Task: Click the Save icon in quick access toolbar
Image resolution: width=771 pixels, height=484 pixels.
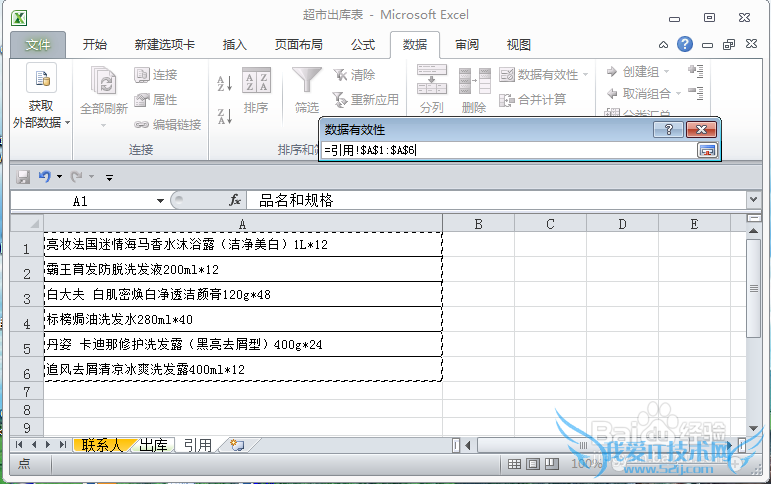Action: pos(23,177)
